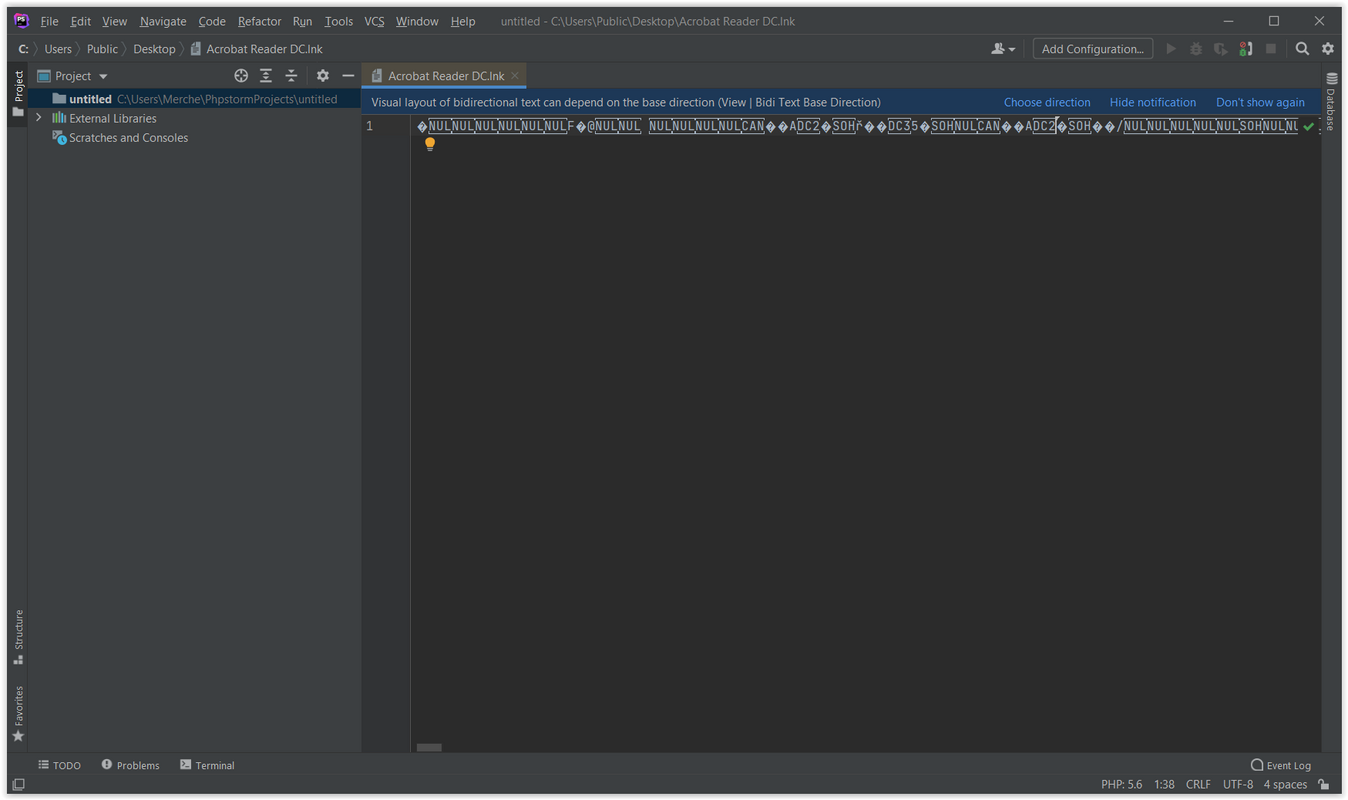This screenshot has height=800, width=1348.
Task: Open the Terminal tool window
Action: pyautogui.click(x=207, y=765)
